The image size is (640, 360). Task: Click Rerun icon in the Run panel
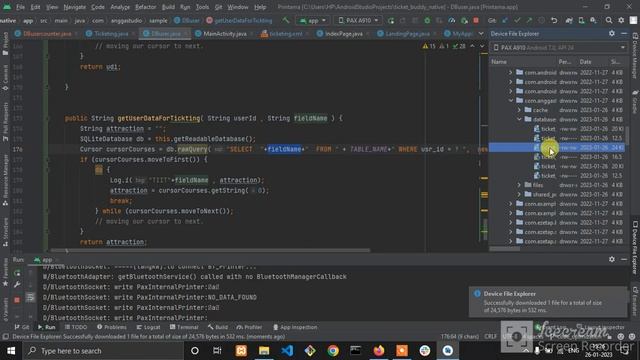point(17,273)
